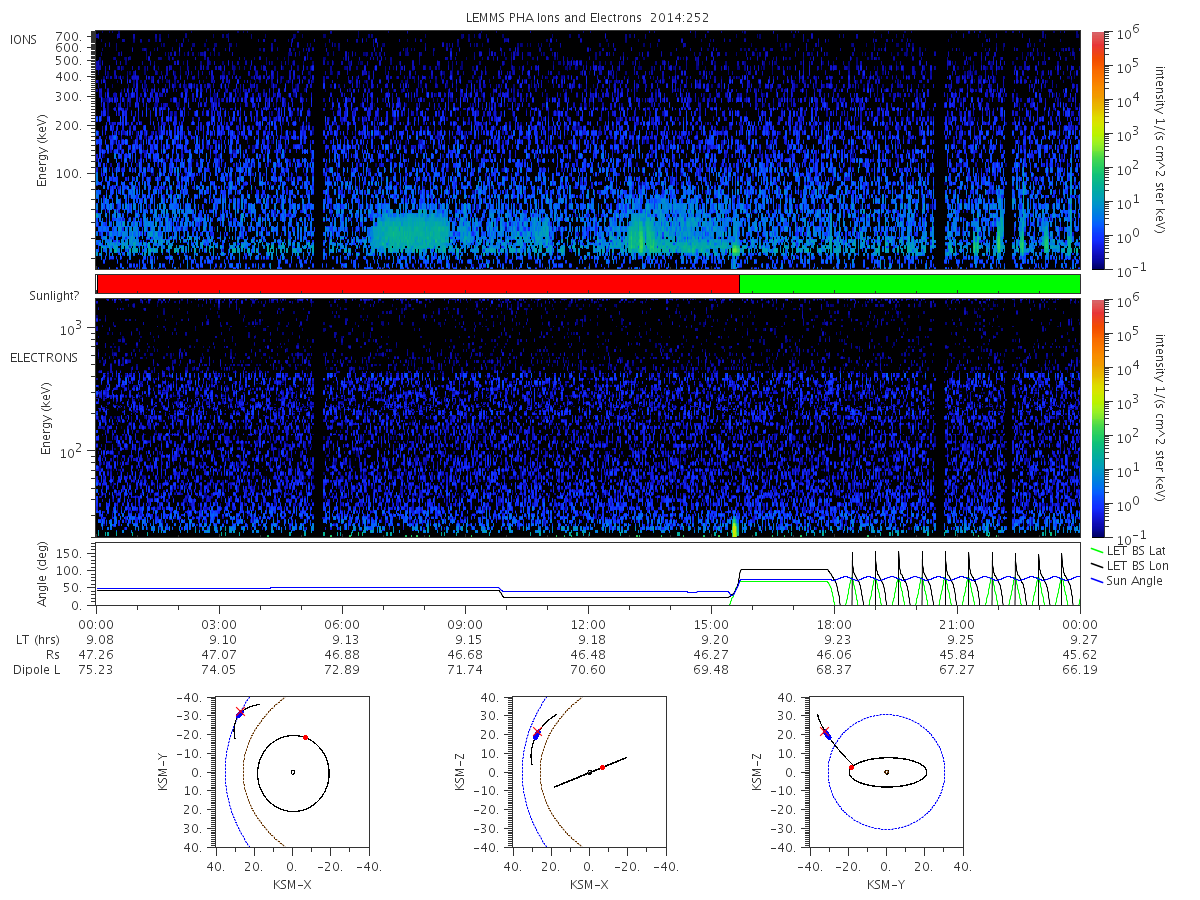Click the red X marker in KSM-Y/KSM-Z plot
This screenshot has width=1200, height=900.
(x=824, y=732)
